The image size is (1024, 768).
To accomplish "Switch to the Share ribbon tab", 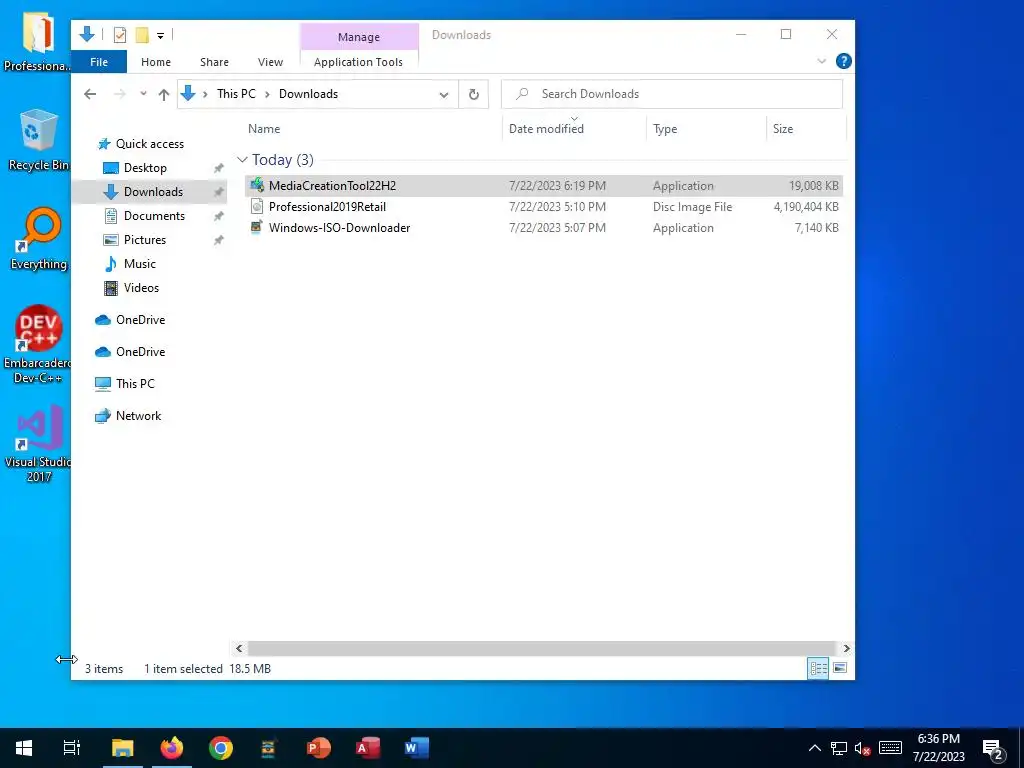I will [214, 62].
